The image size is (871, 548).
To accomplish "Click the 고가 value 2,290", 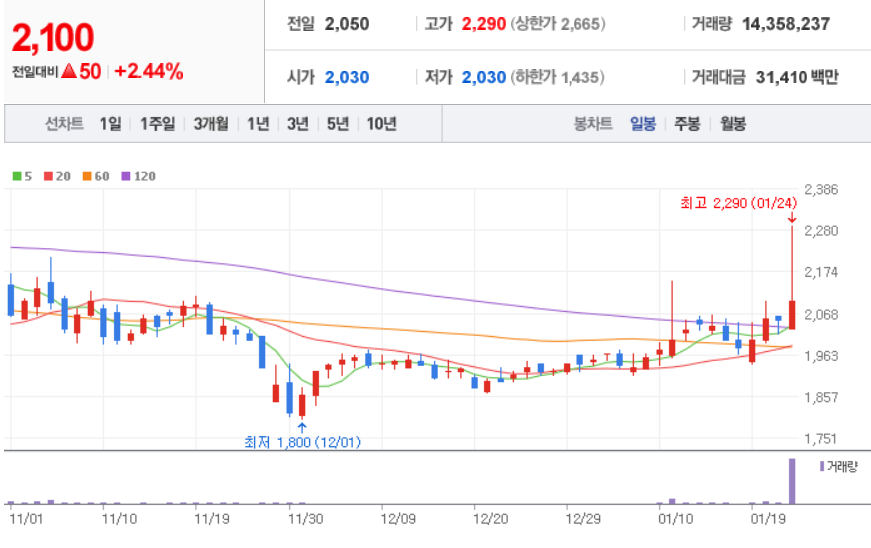I will pyautogui.click(x=484, y=24).
